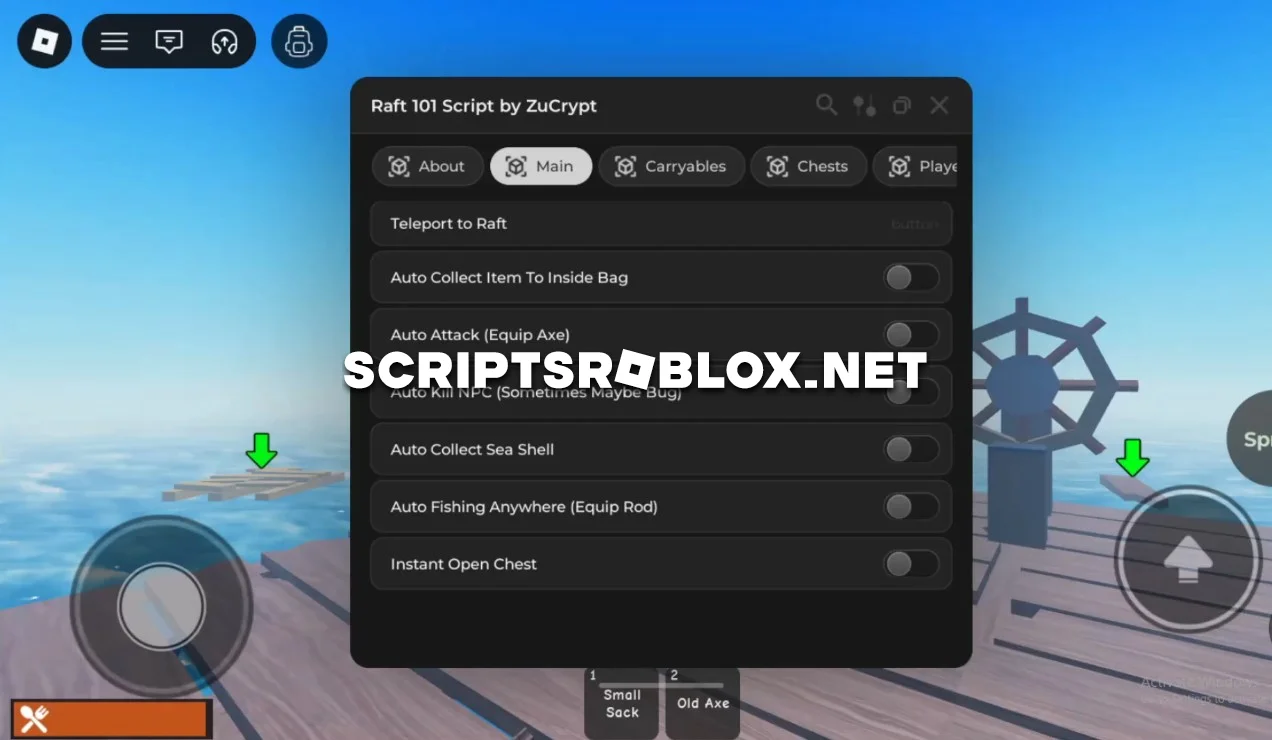Screen dimensions: 1272x740
Task: Turn on Auto Attack (Equip Axe)
Action: [x=910, y=334]
